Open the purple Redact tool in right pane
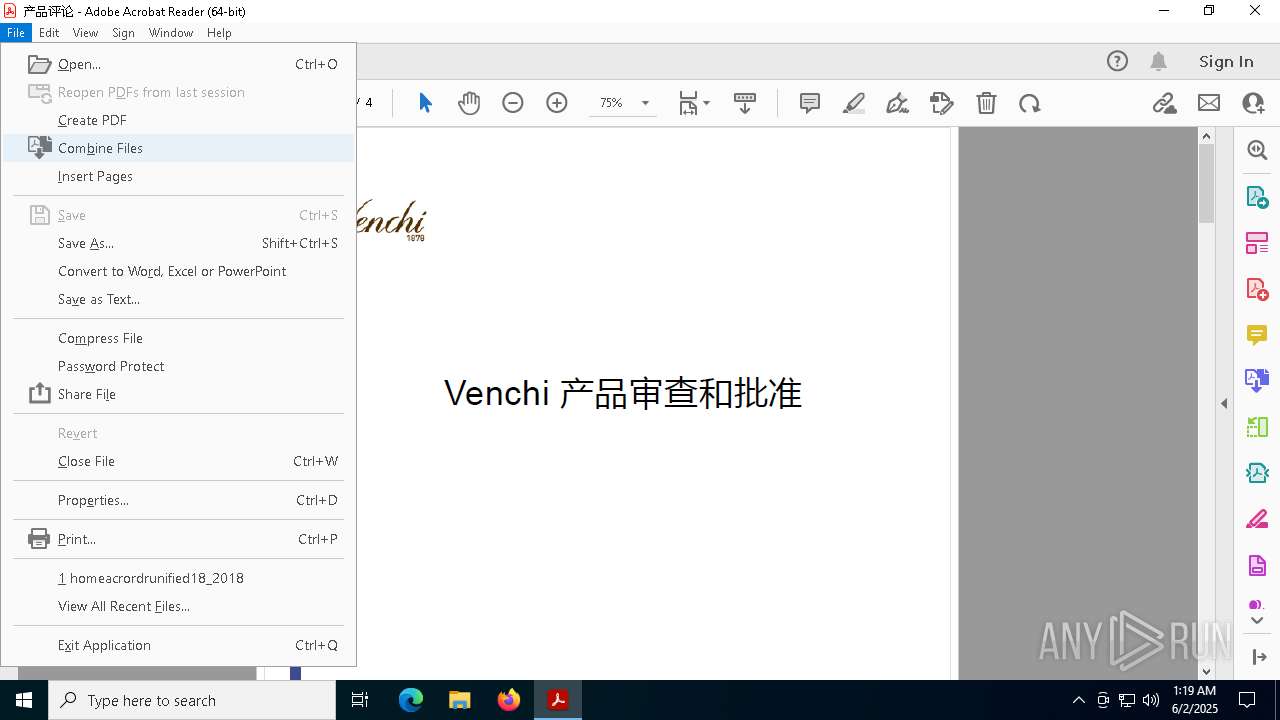 pyautogui.click(x=1257, y=566)
